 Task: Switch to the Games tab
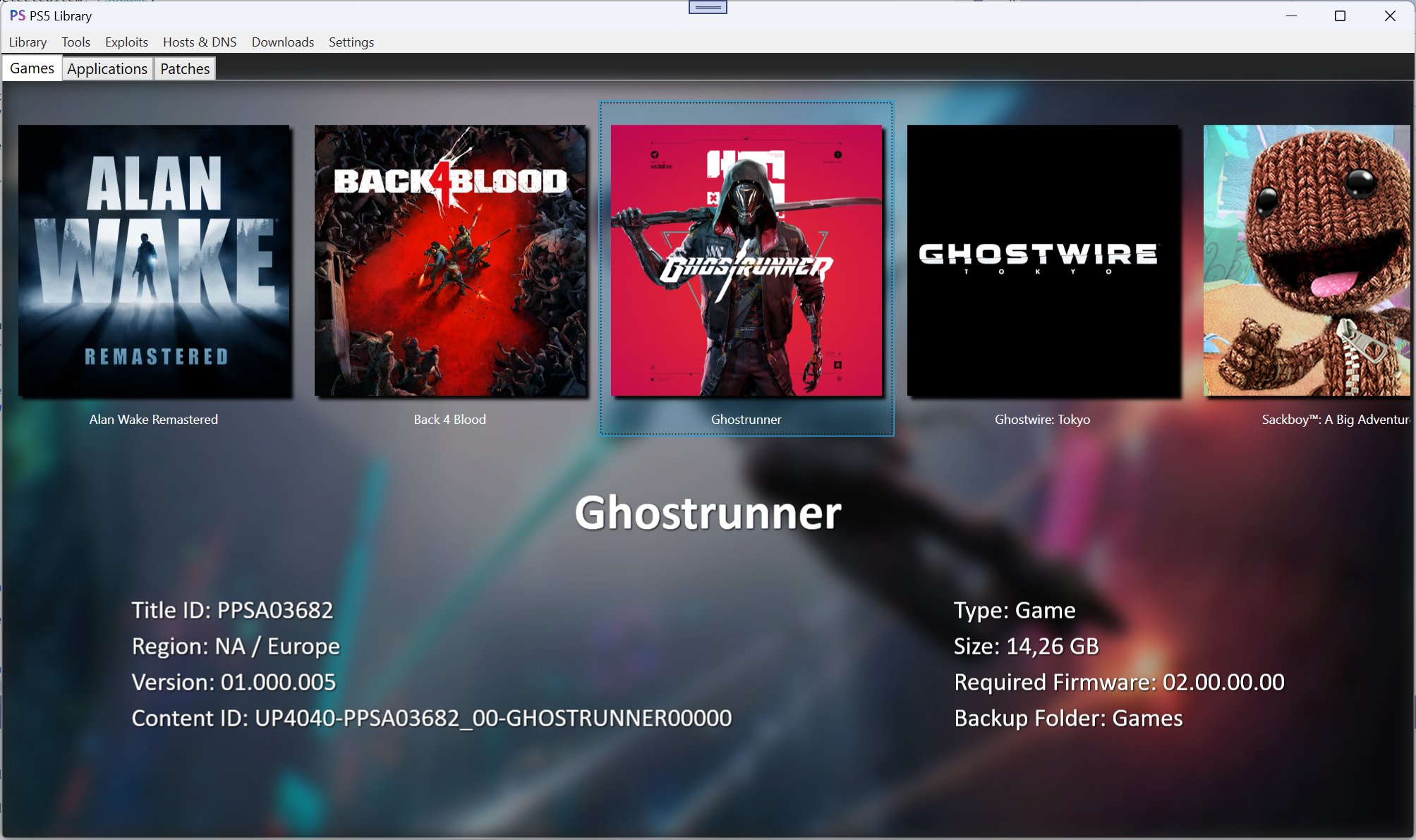click(32, 68)
